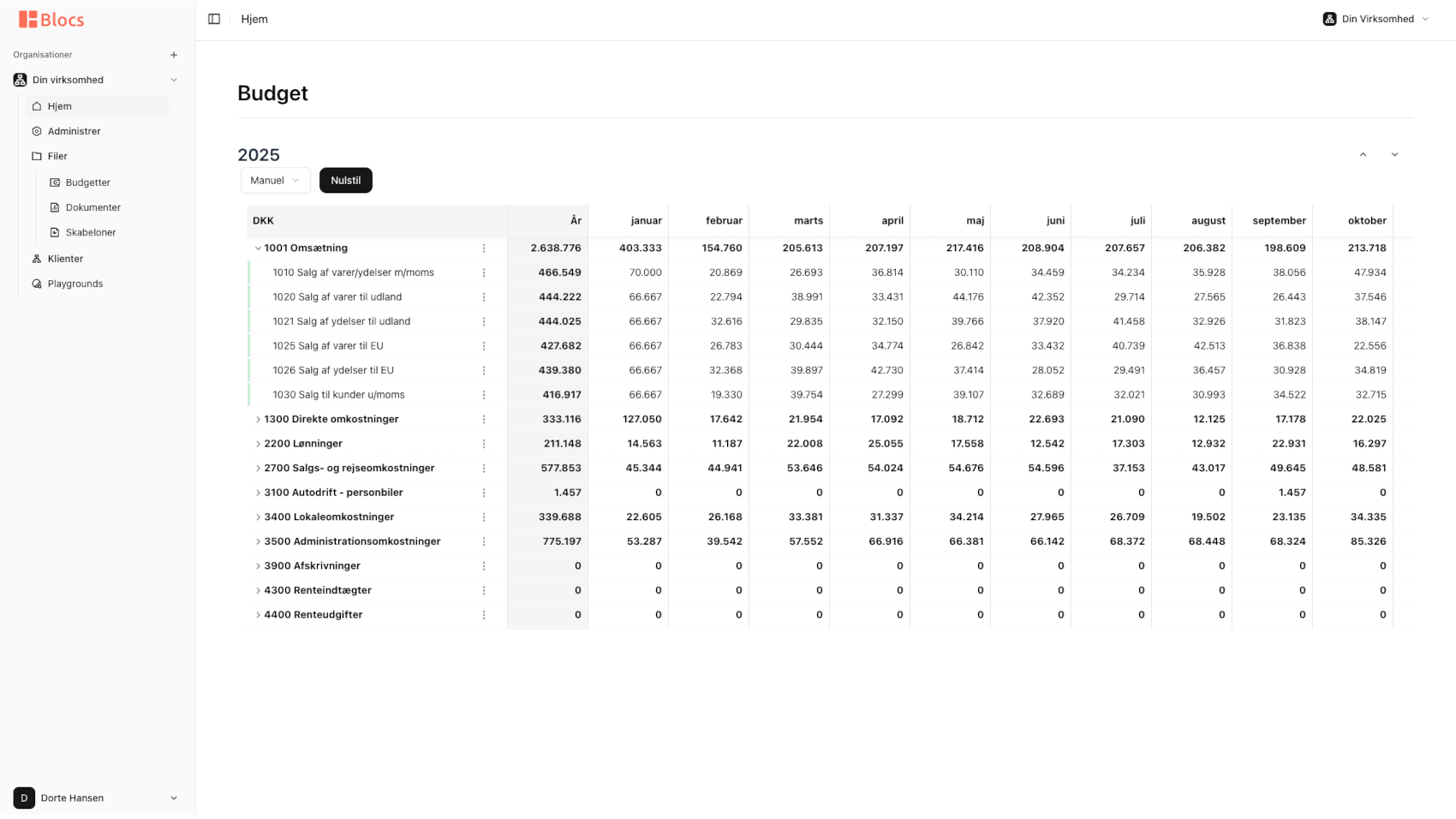
Task: Open three-dot menu for 3400 Lokaleomkostninger
Action: [484, 517]
